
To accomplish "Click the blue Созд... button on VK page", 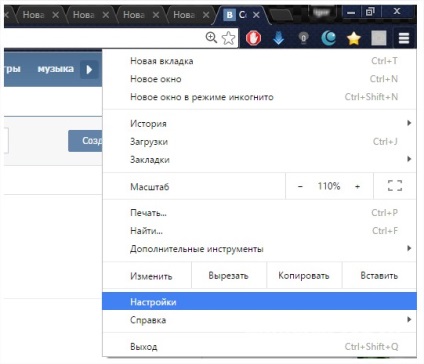I will coord(85,141).
